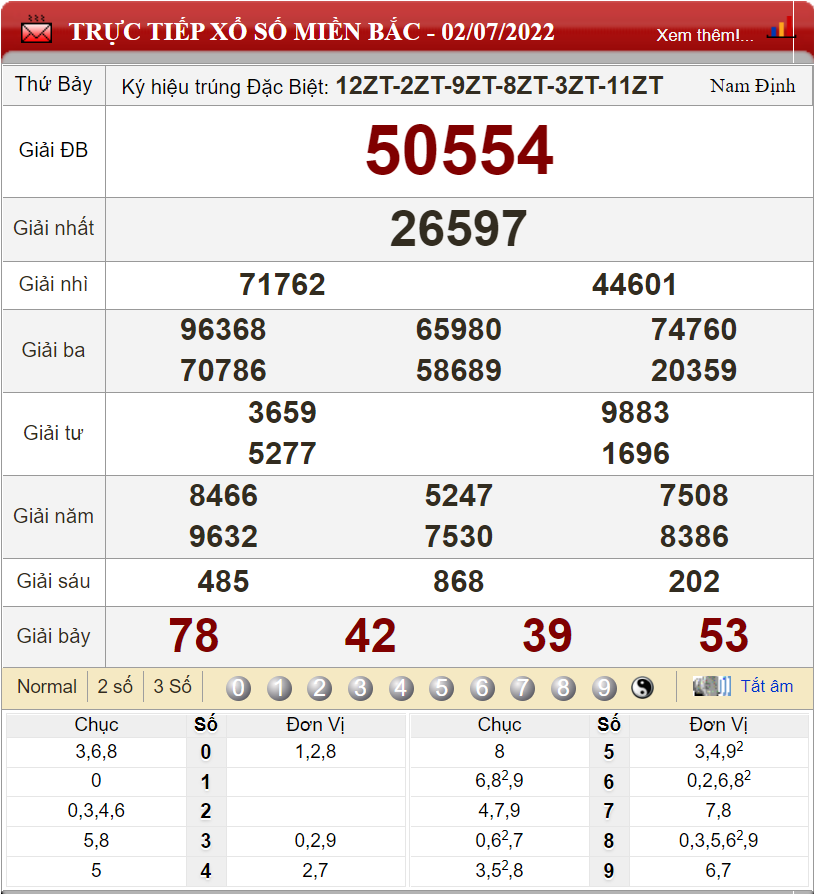Image resolution: width=817 pixels, height=894 pixels.
Task: Open the Xem thêm link
Action: pyautogui.click(x=705, y=35)
